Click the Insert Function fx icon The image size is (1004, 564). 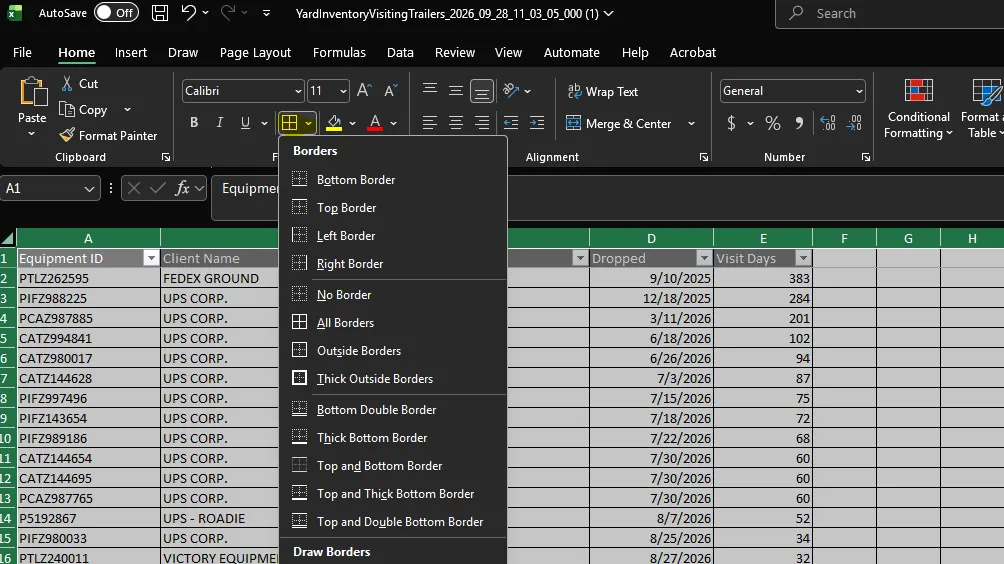(x=182, y=188)
